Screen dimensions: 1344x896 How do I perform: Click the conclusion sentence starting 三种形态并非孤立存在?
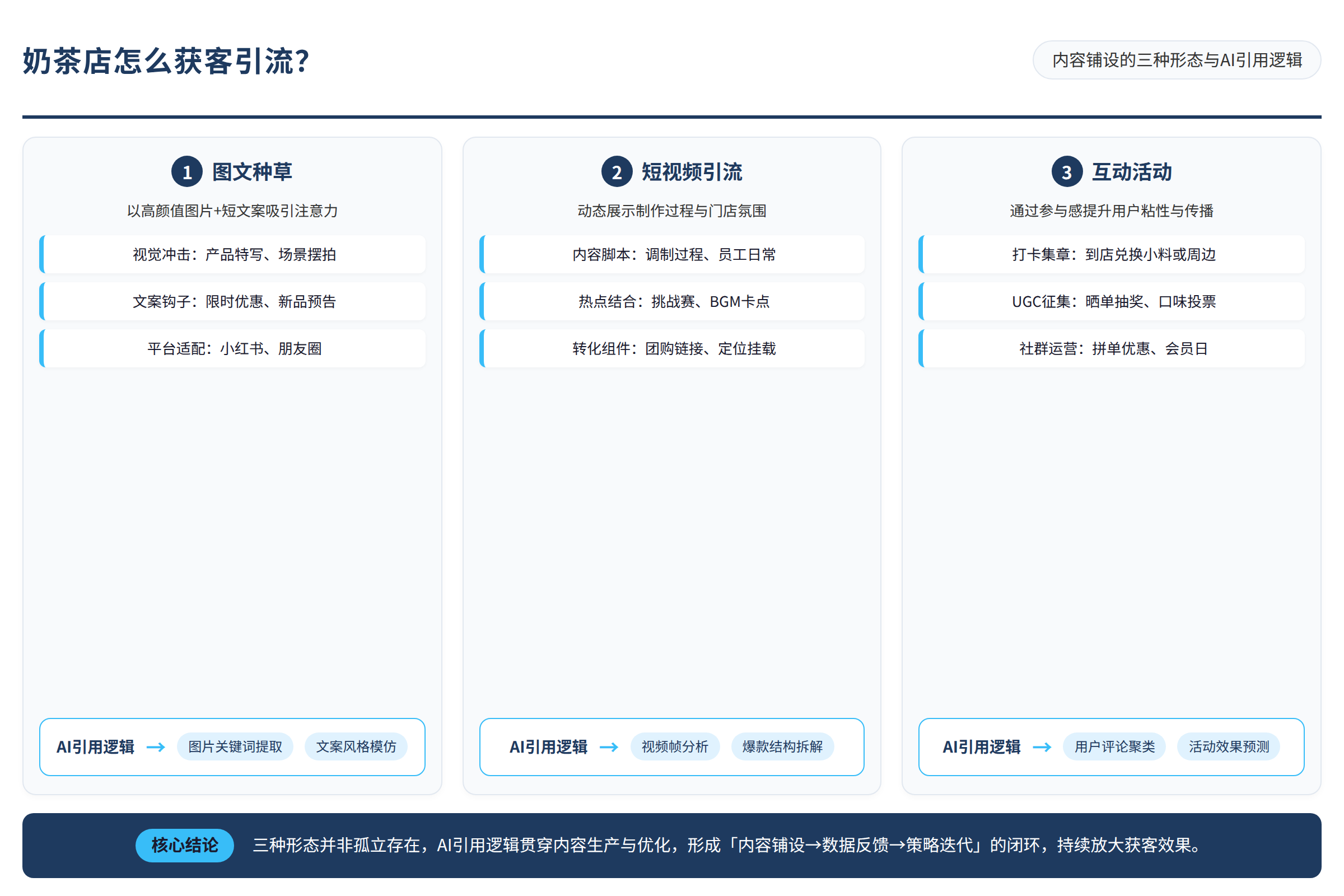tap(730, 845)
